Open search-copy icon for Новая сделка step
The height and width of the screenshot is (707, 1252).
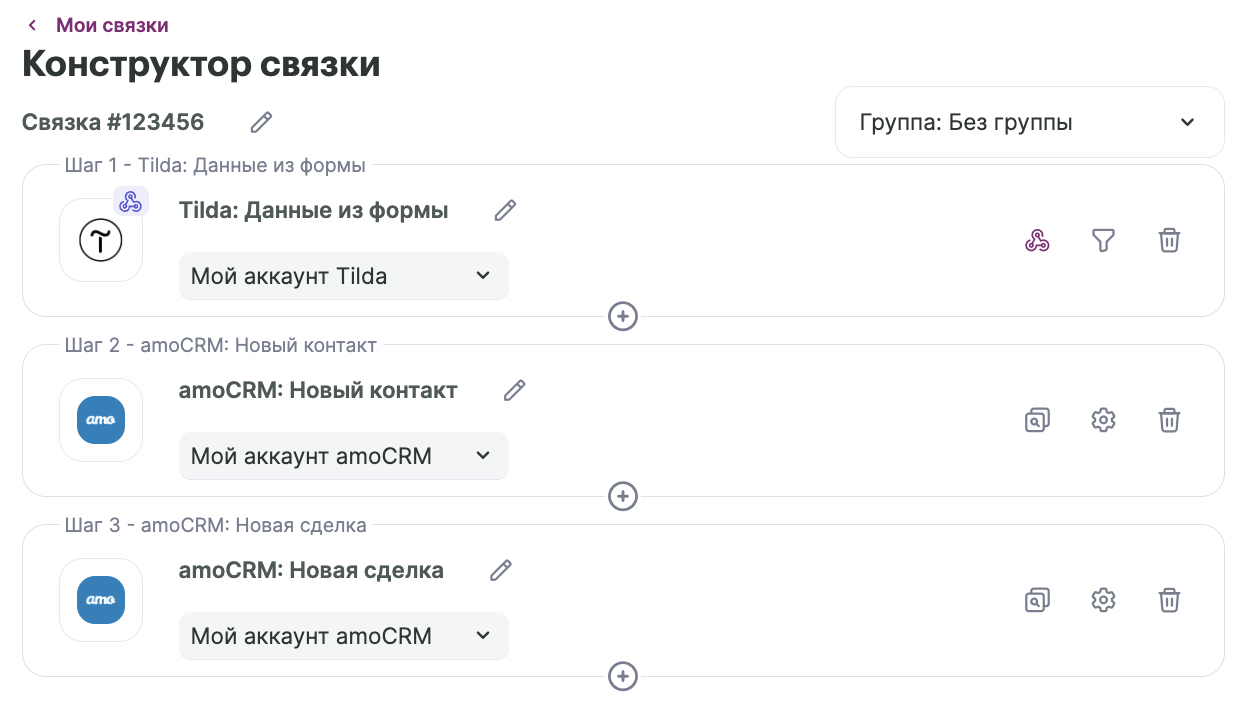point(1037,600)
